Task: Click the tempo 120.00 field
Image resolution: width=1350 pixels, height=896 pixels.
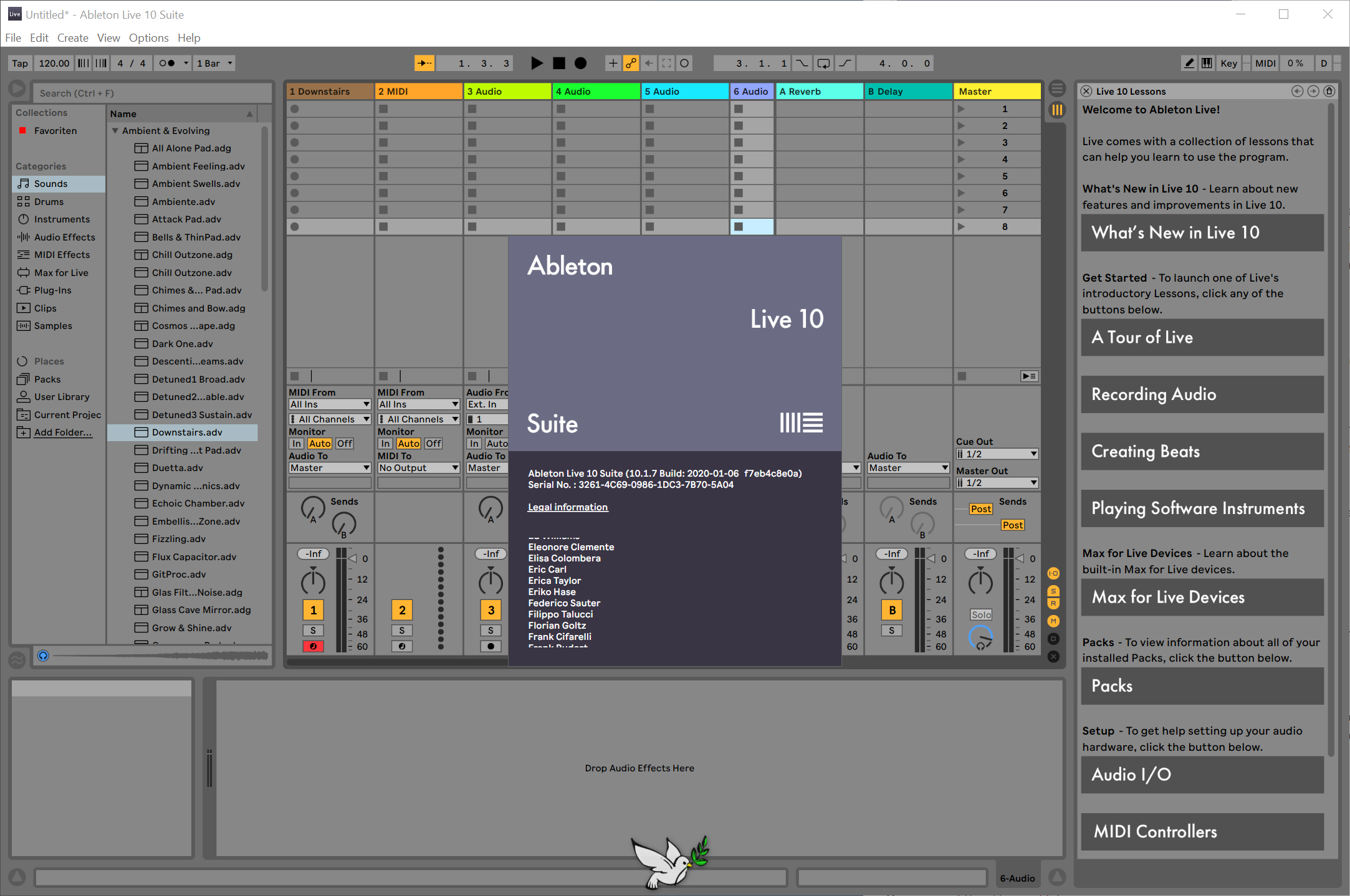Action: pos(54,63)
